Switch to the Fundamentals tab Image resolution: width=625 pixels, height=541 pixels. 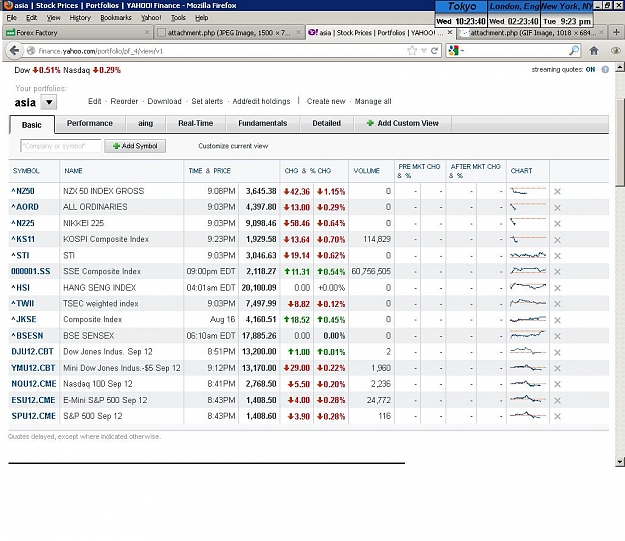coord(263,123)
